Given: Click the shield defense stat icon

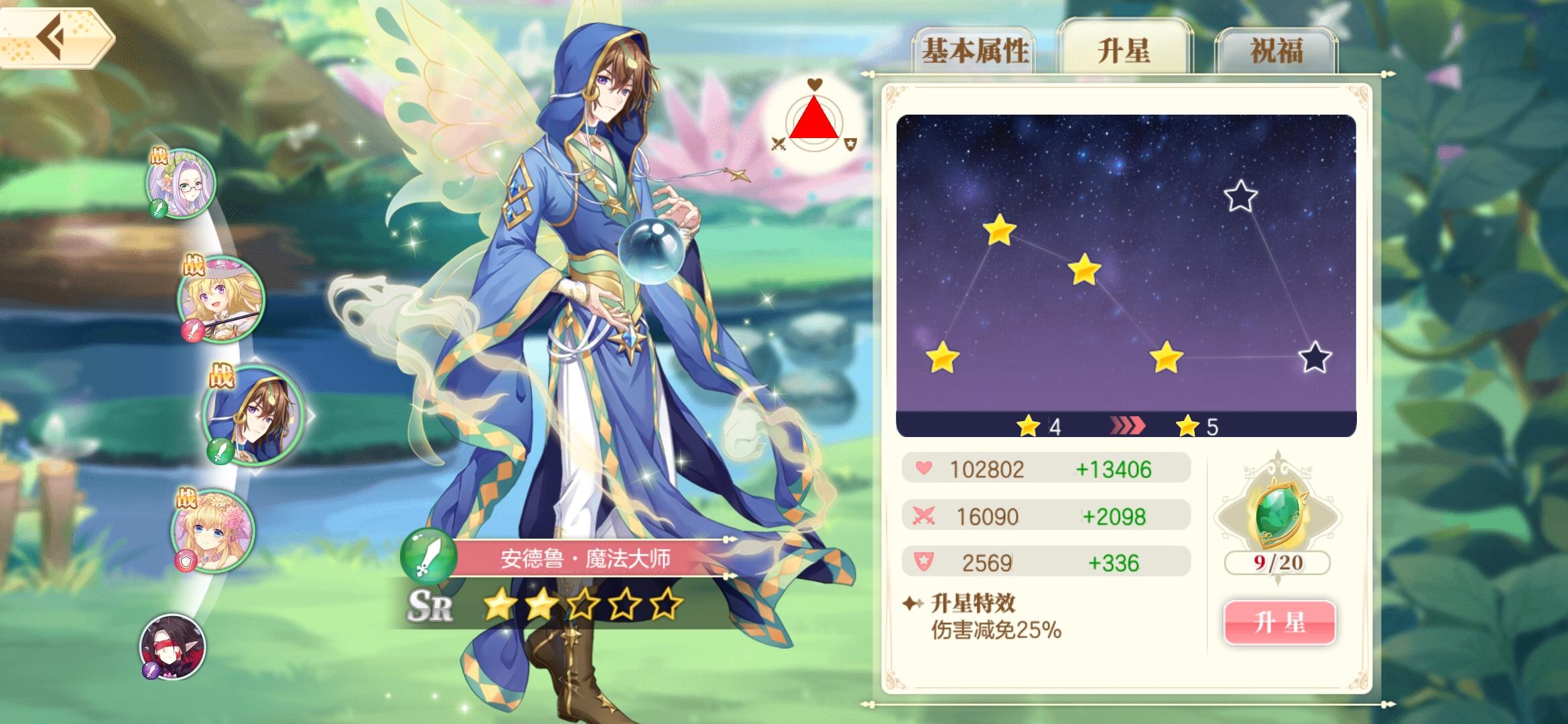Looking at the screenshot, I should click(x=924, y=561).
